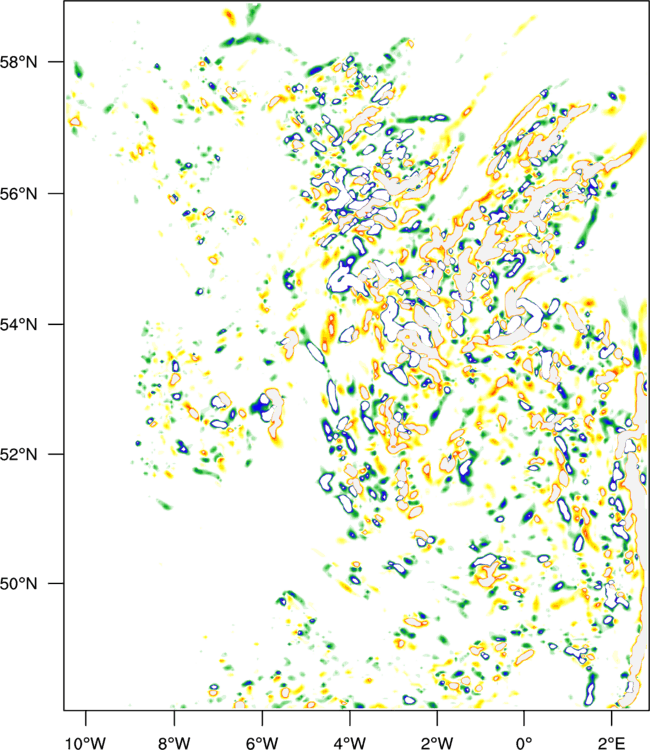The height and width of the screenshot is (750, 650).
Task: Click the 56°N latitude label
Action: coord(19,194)
